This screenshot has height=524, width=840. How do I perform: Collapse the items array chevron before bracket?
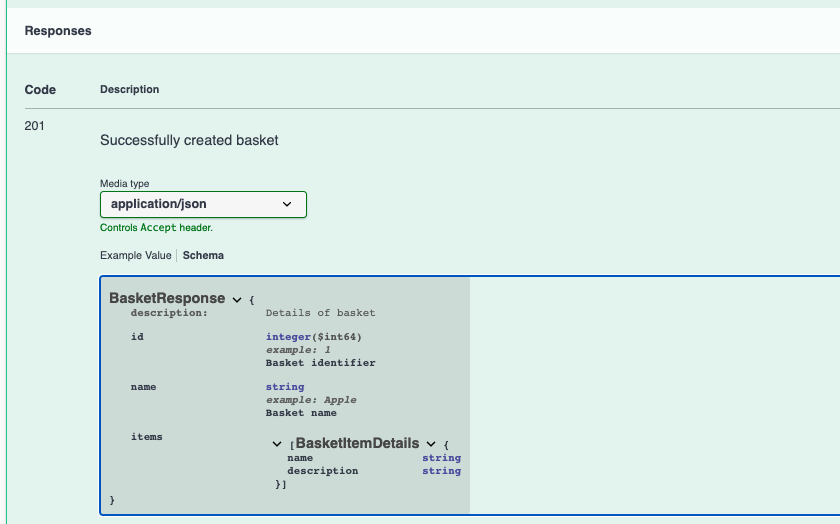tap(276, 444)
